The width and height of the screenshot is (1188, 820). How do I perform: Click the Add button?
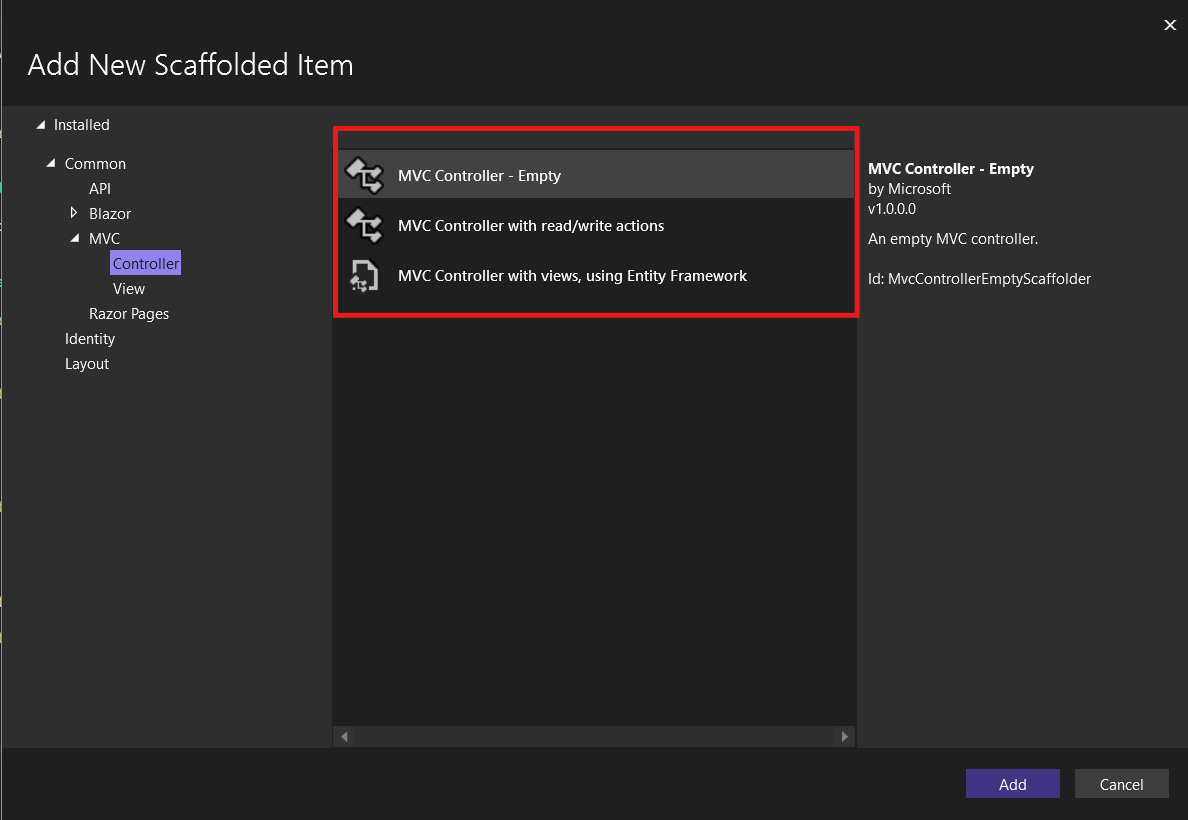coord(1012,783)
